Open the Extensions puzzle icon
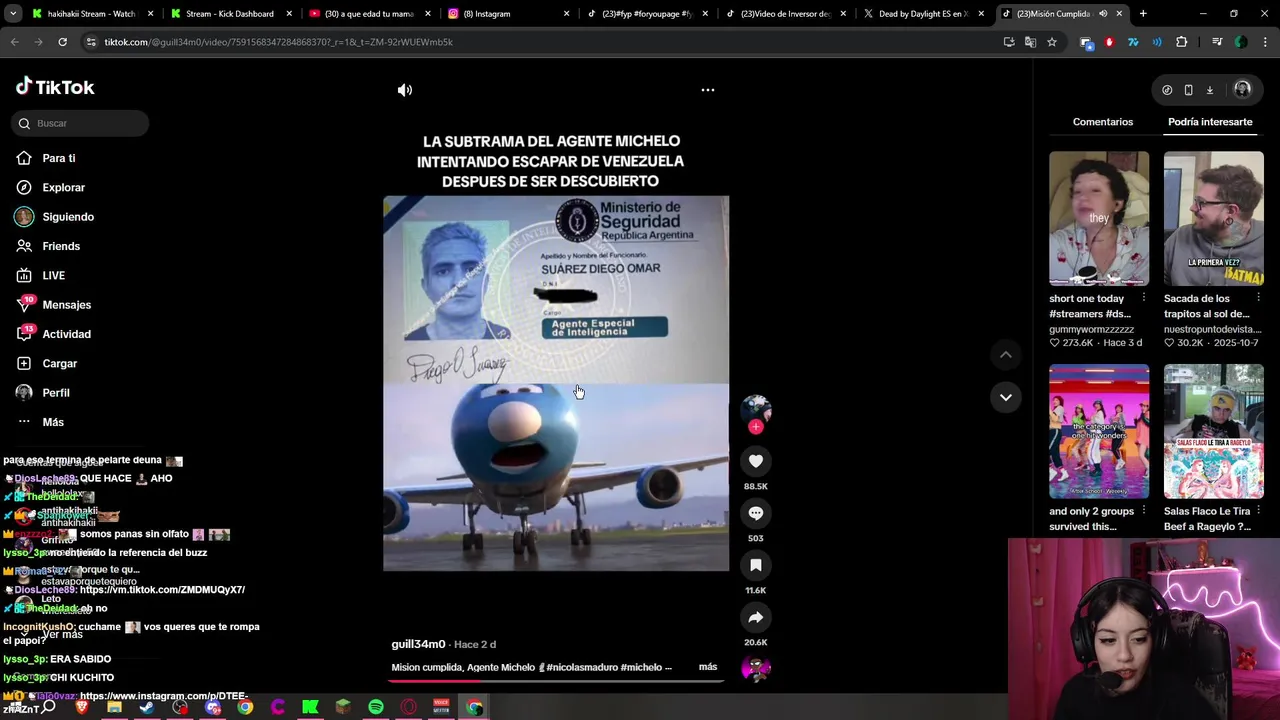The width and height of the screenshot is (1280, 720). pos(1181,42)
